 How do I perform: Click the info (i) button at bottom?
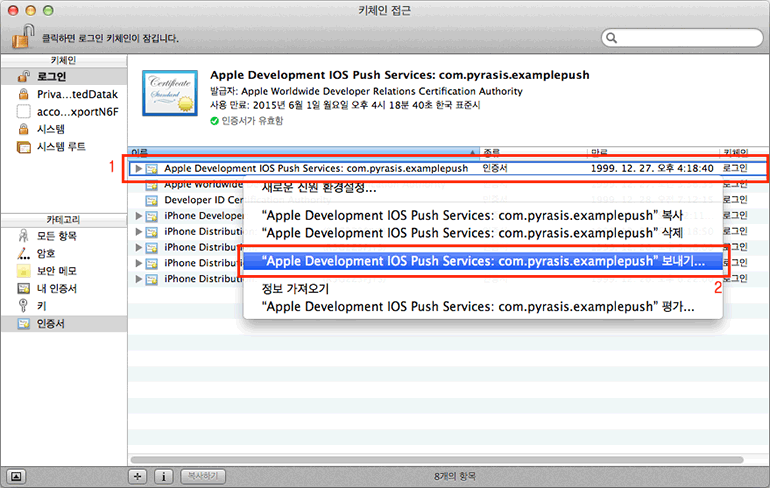[x=164, y=476]
